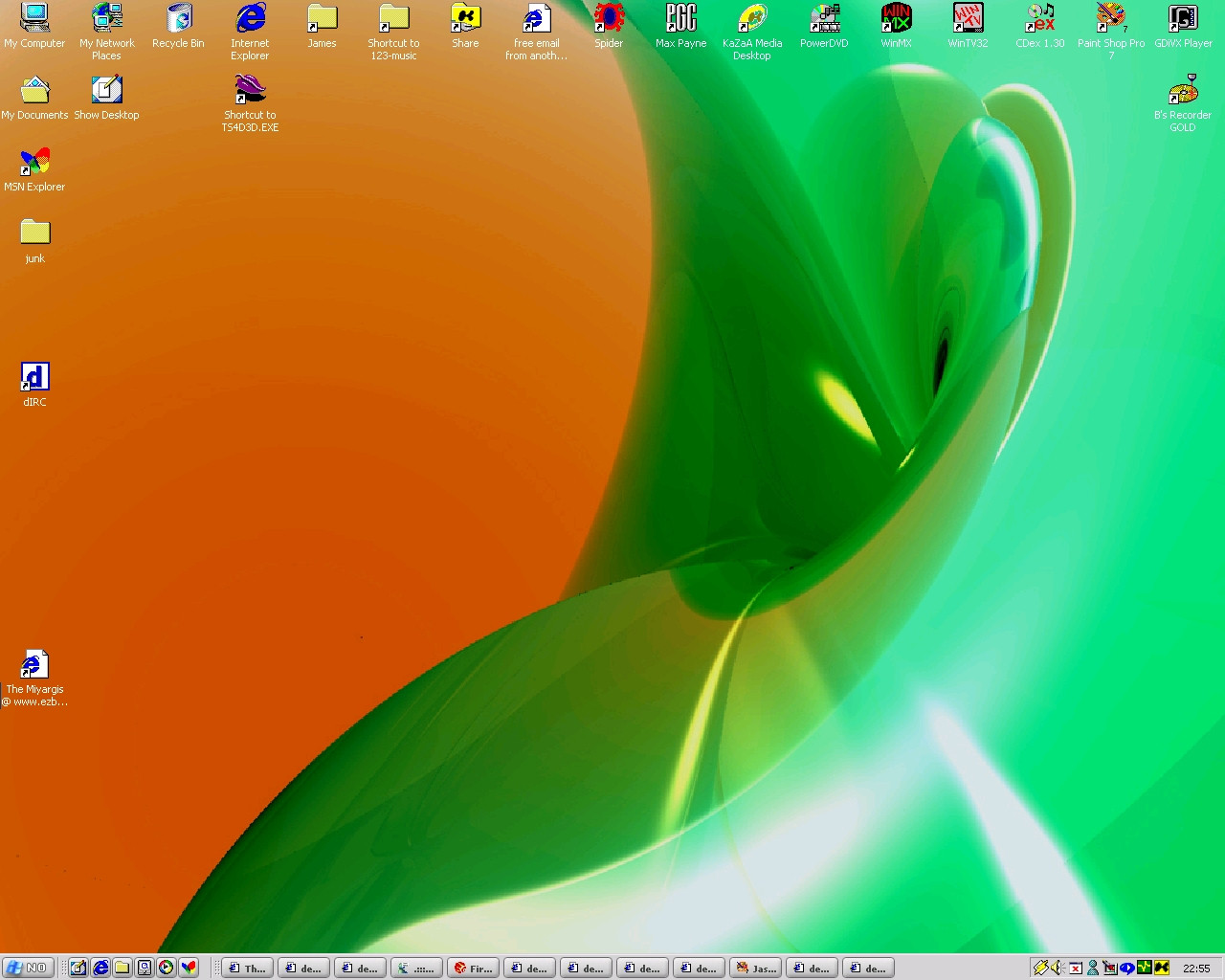Open the Messenger person tray icon
This screenshot has width=1225, height=980.
click(1093, 968)
